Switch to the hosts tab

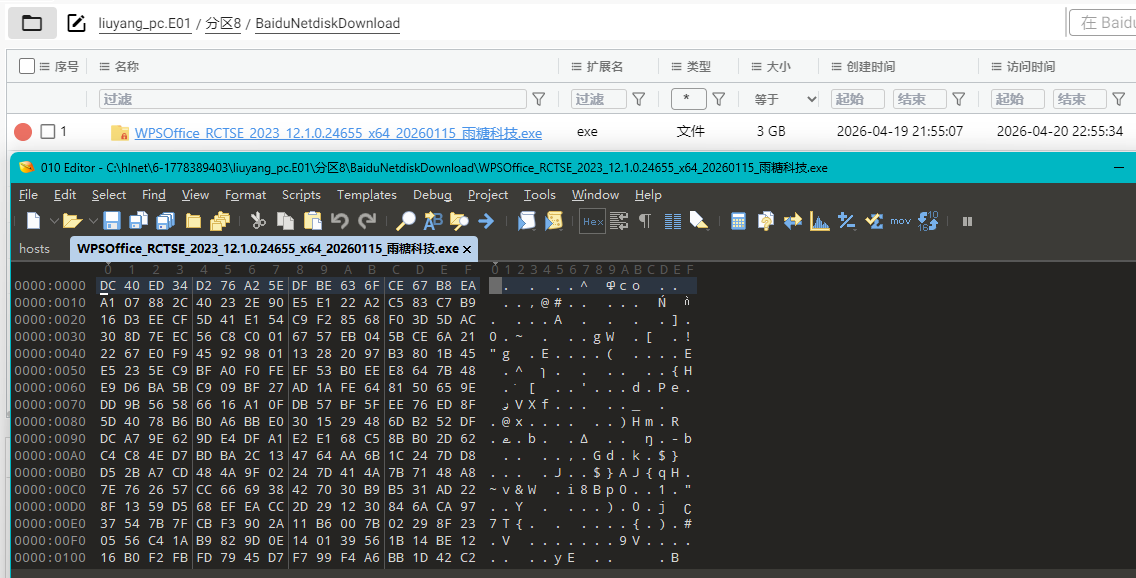(35, 248)
